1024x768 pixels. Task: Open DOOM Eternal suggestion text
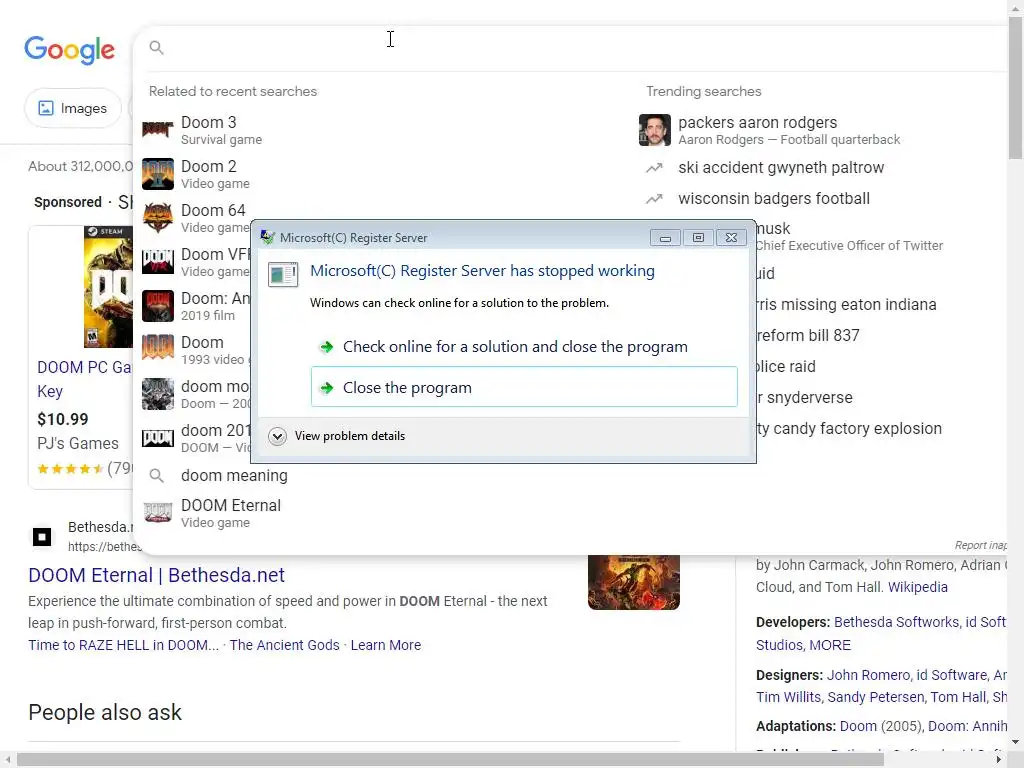[231, 505]
